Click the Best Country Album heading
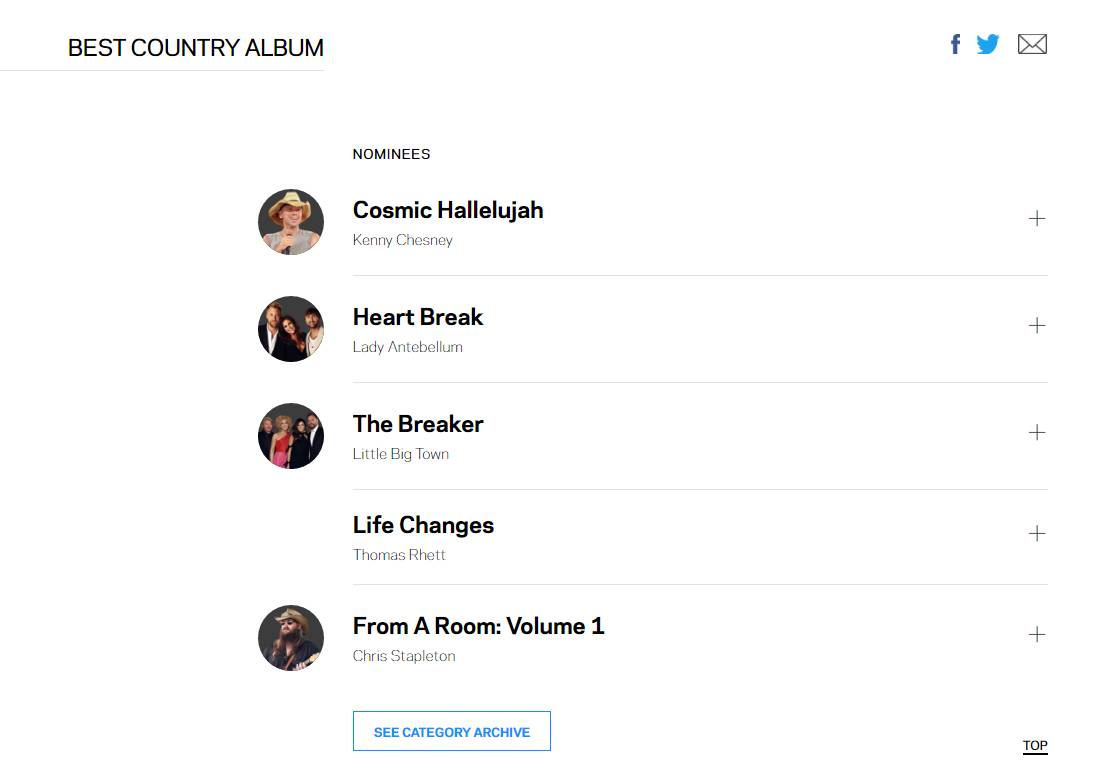1103x783 pixels. pyautogui.click(x=196, y=48)
